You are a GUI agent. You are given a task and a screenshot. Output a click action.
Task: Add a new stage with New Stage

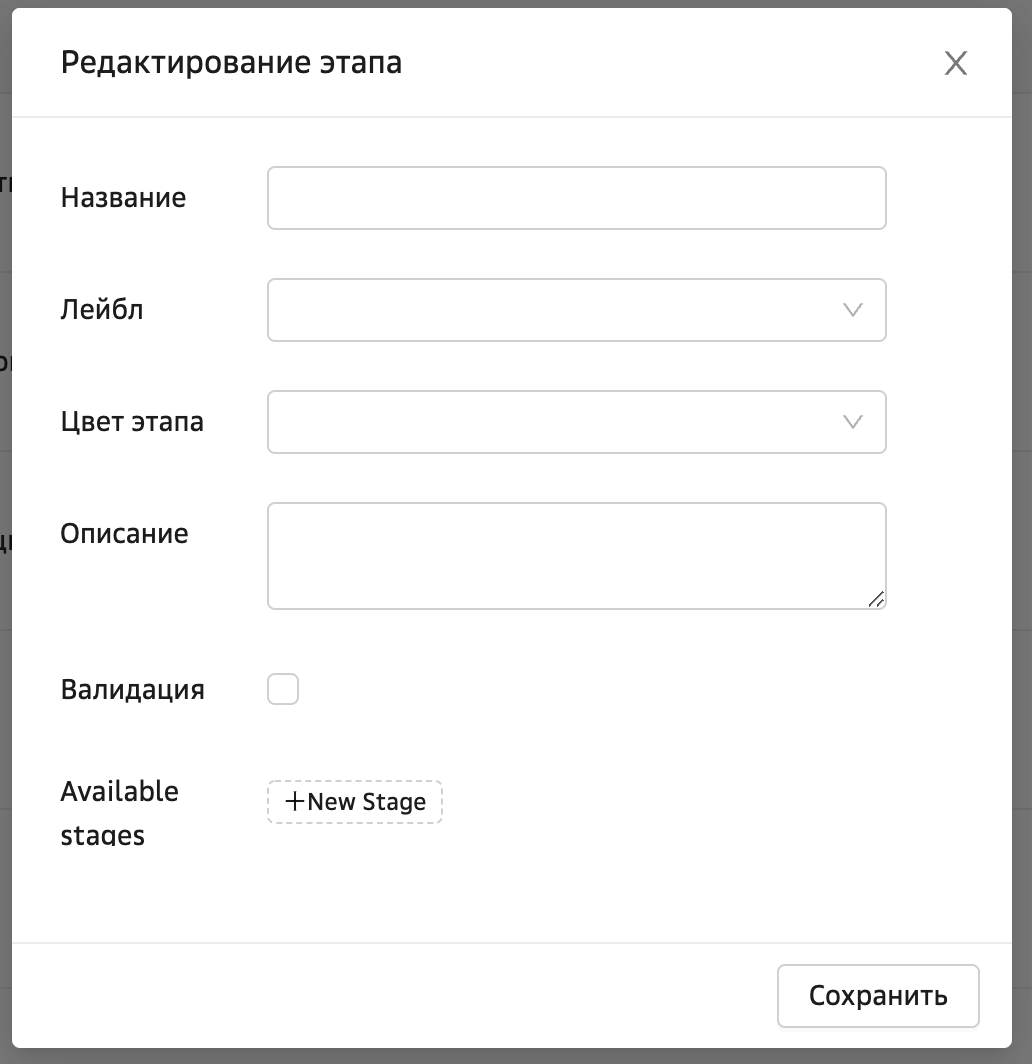[366, 802]
